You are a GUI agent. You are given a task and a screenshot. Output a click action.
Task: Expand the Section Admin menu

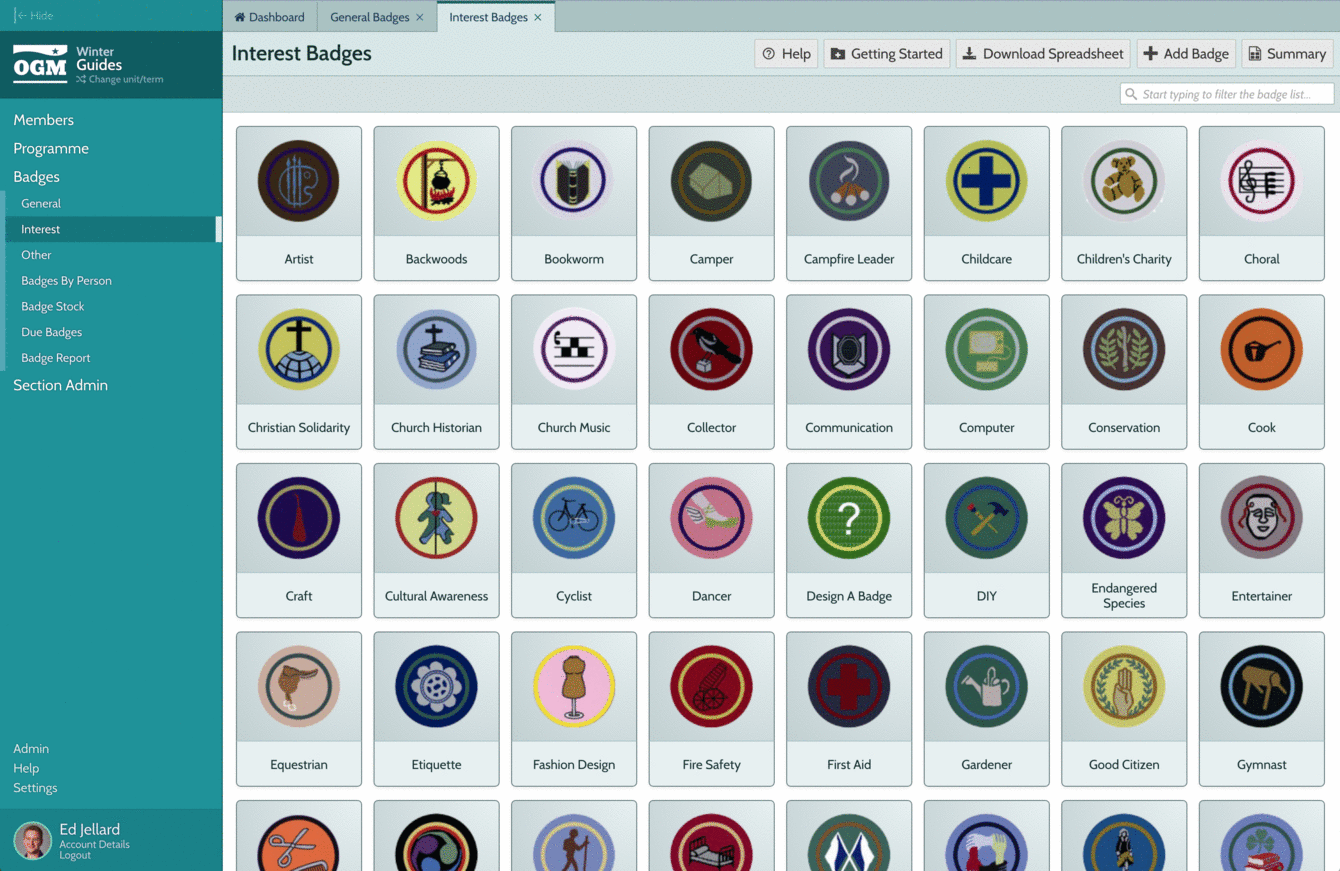click(x=60, y=385)
